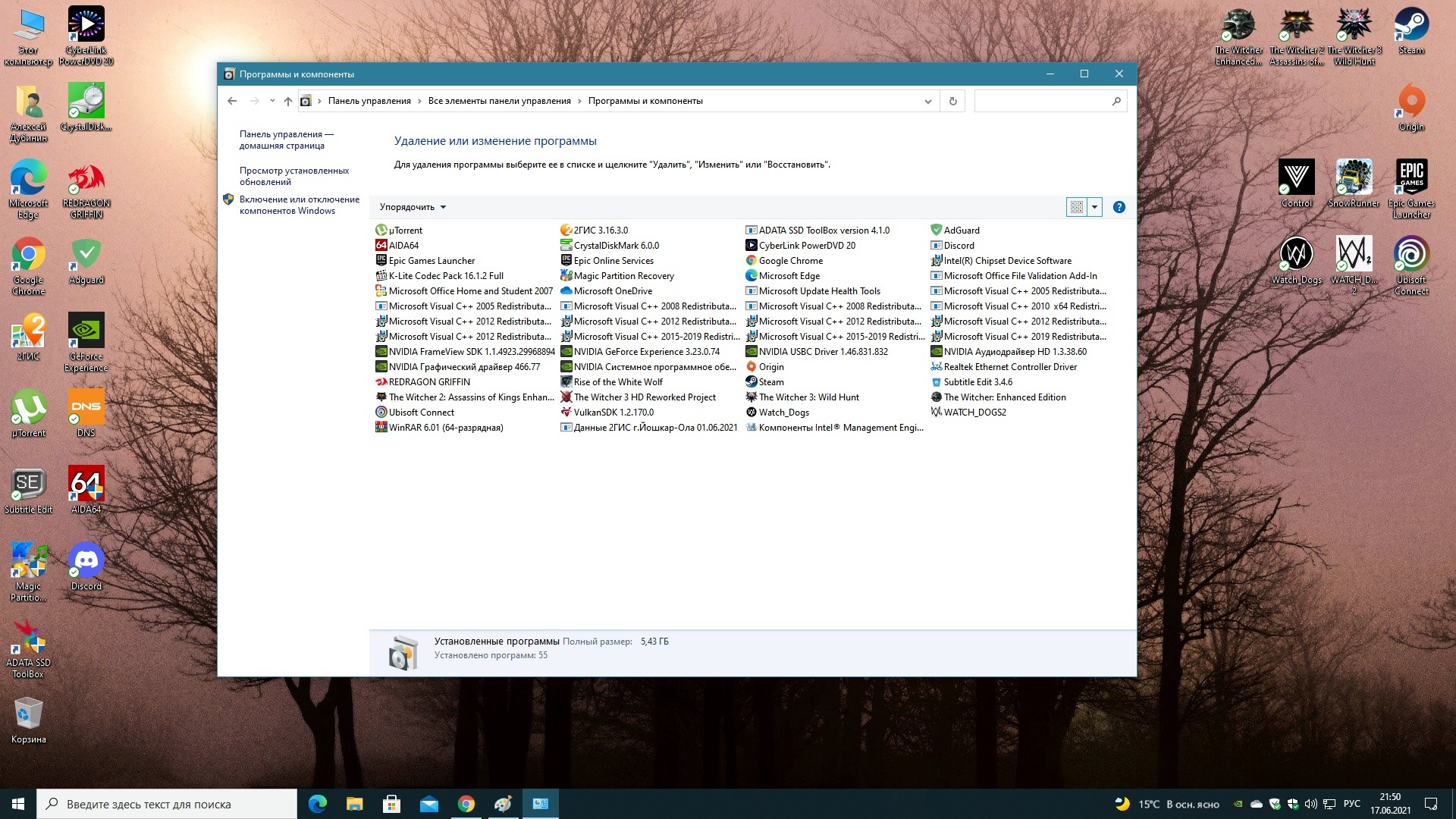Select the Epic Games Launcher desktop icon

(x=1411, y=189)
